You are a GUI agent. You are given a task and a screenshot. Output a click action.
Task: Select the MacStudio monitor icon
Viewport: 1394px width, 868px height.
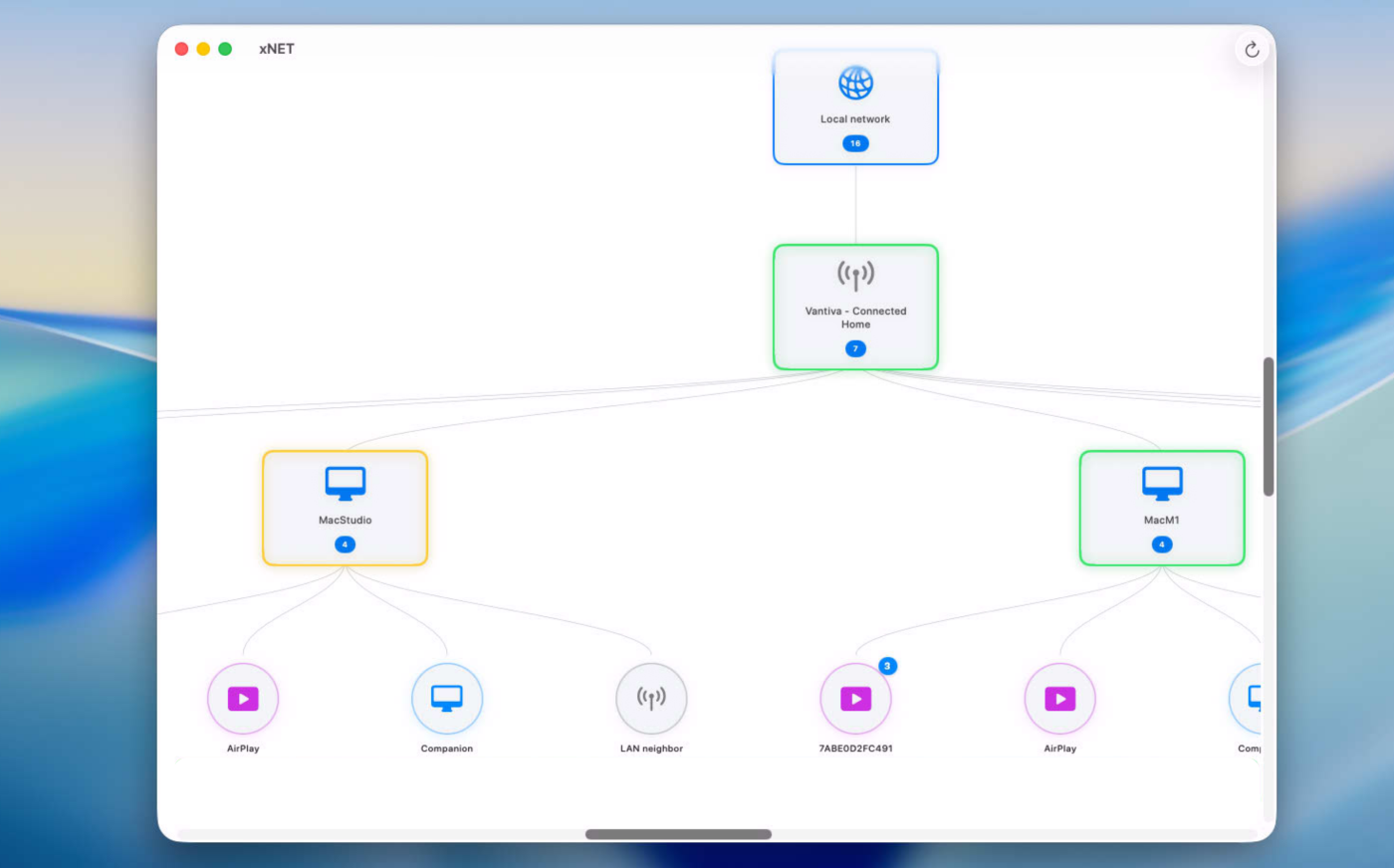pos(345,484)
